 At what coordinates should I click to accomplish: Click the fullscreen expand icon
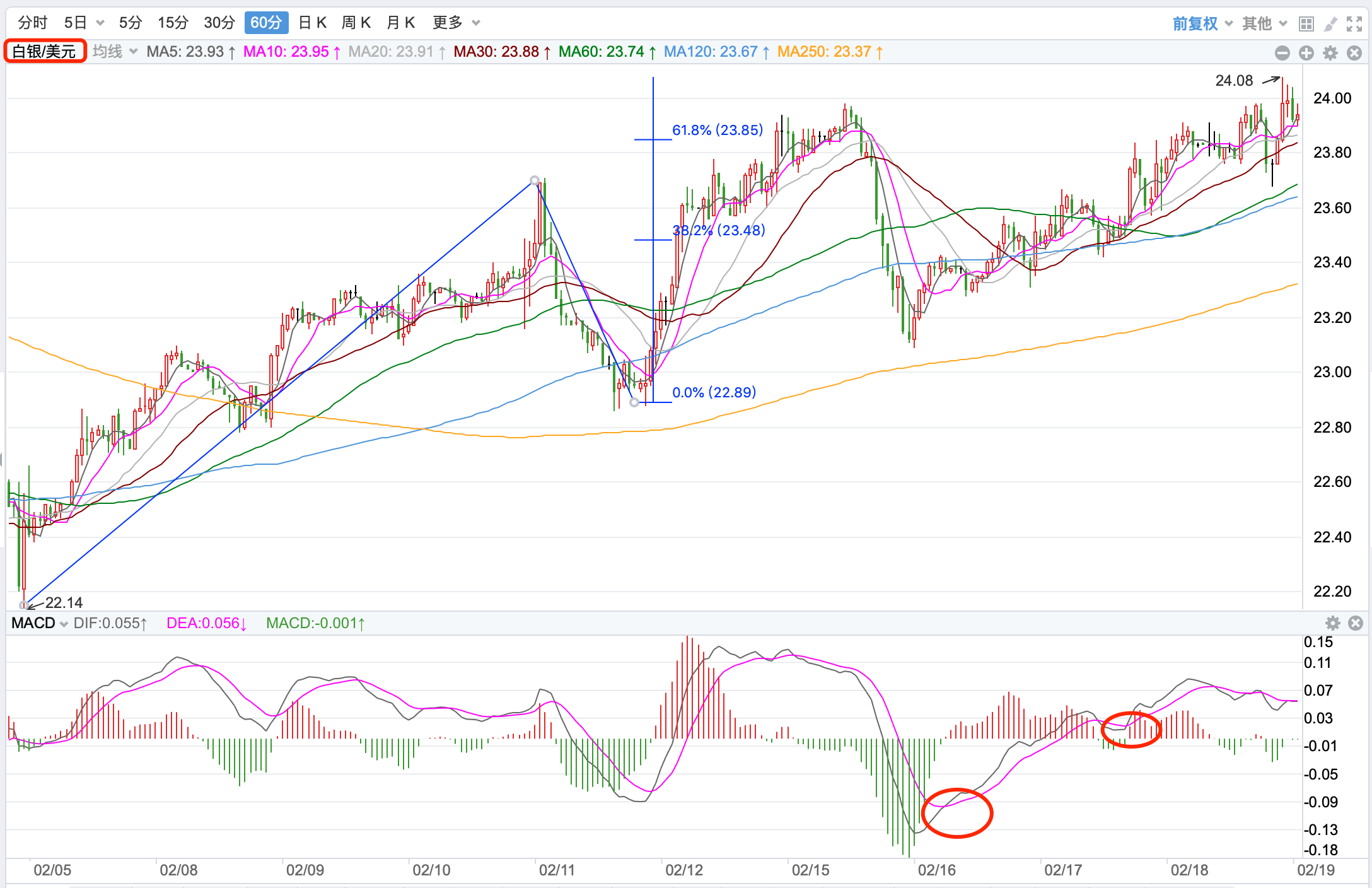[1354, 24]
